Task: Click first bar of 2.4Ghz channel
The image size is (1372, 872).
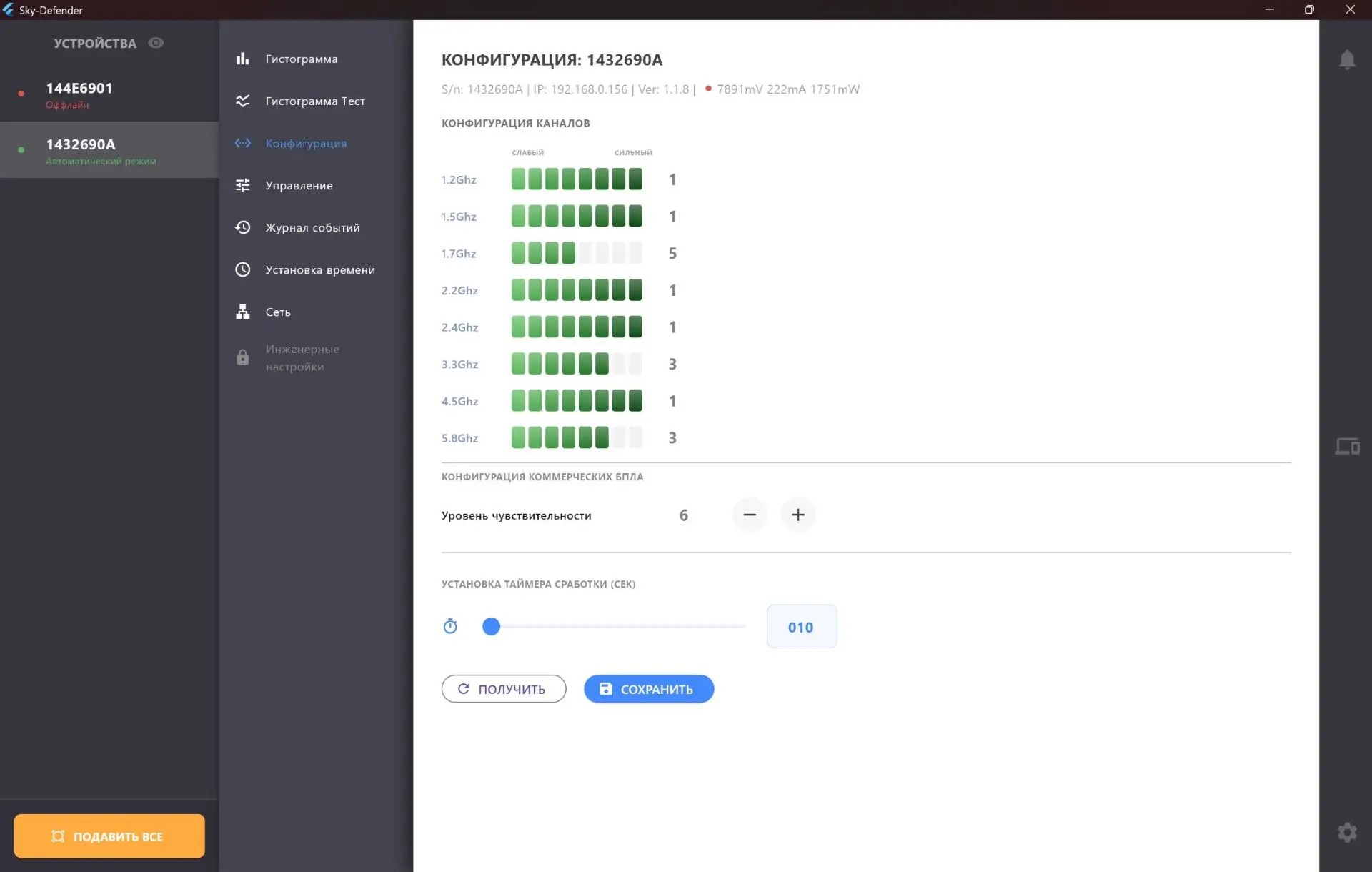Action: click(x=518, y=327)
